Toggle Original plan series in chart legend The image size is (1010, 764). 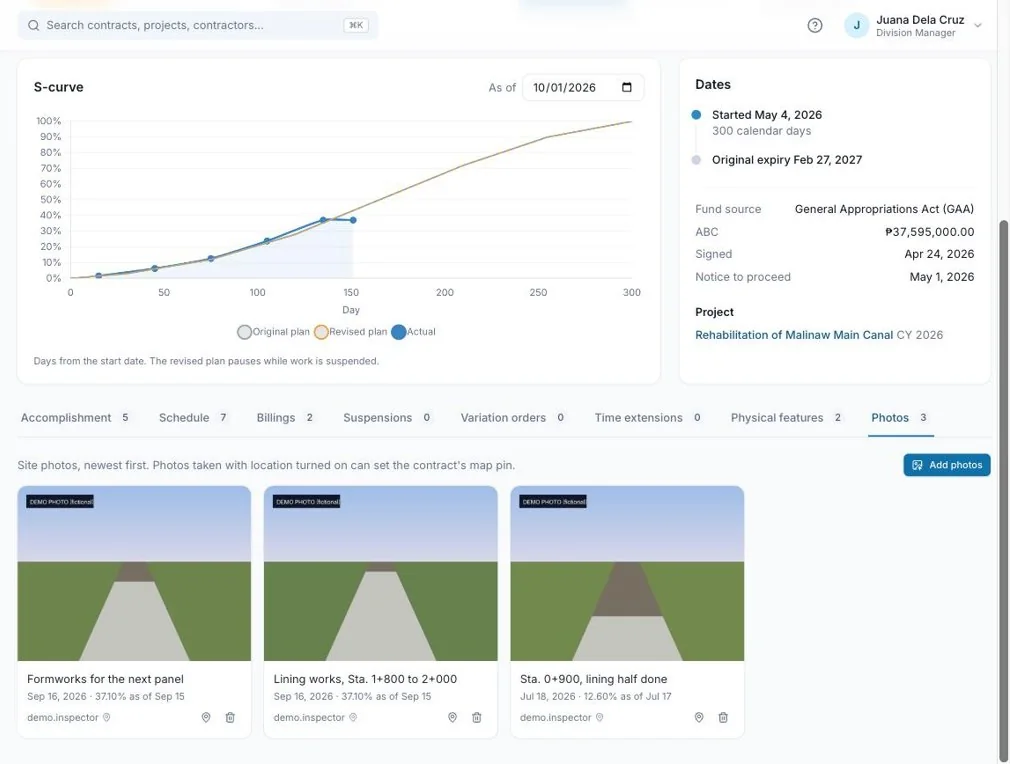click(273, 332)
